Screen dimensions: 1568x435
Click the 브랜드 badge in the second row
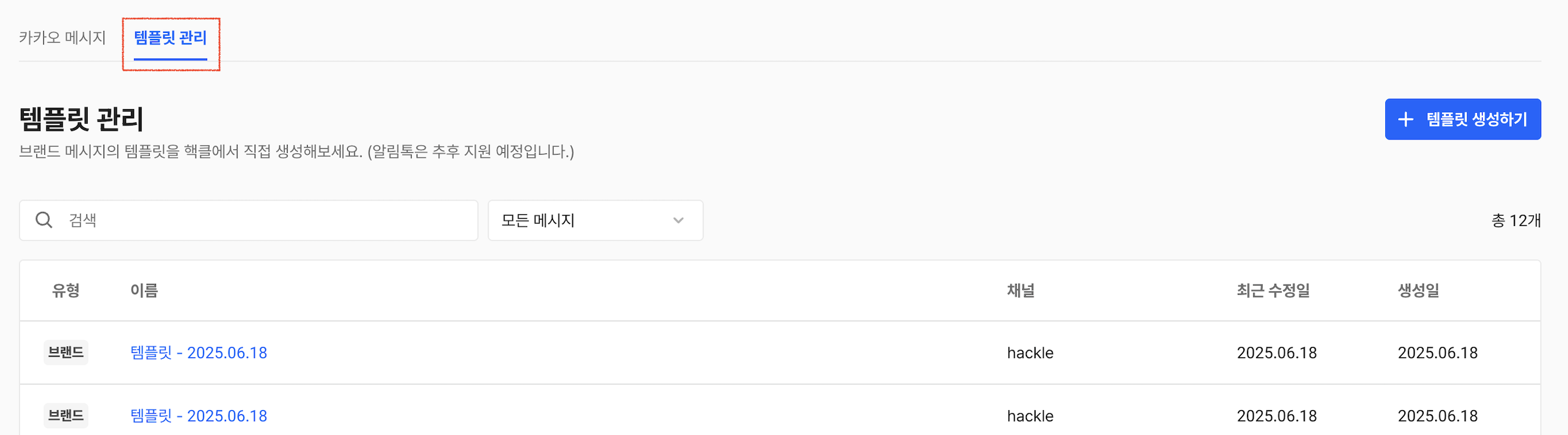66,416
